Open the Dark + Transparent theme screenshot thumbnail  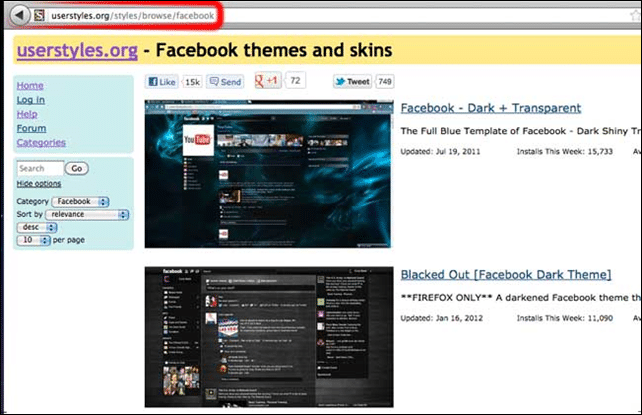pyautogui.click(x=269, y=174)
